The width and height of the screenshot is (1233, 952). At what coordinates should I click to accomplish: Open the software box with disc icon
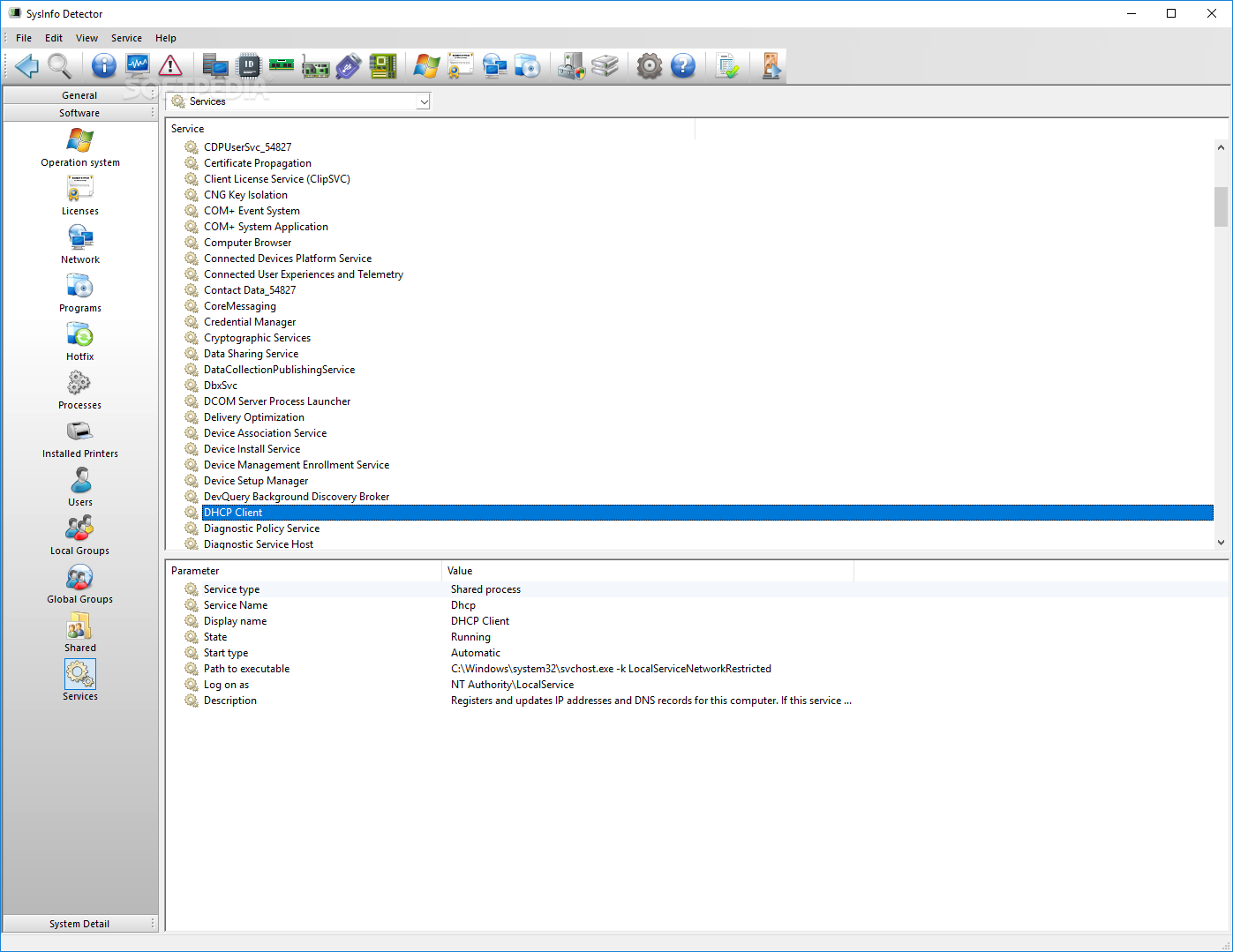[527, 65]
